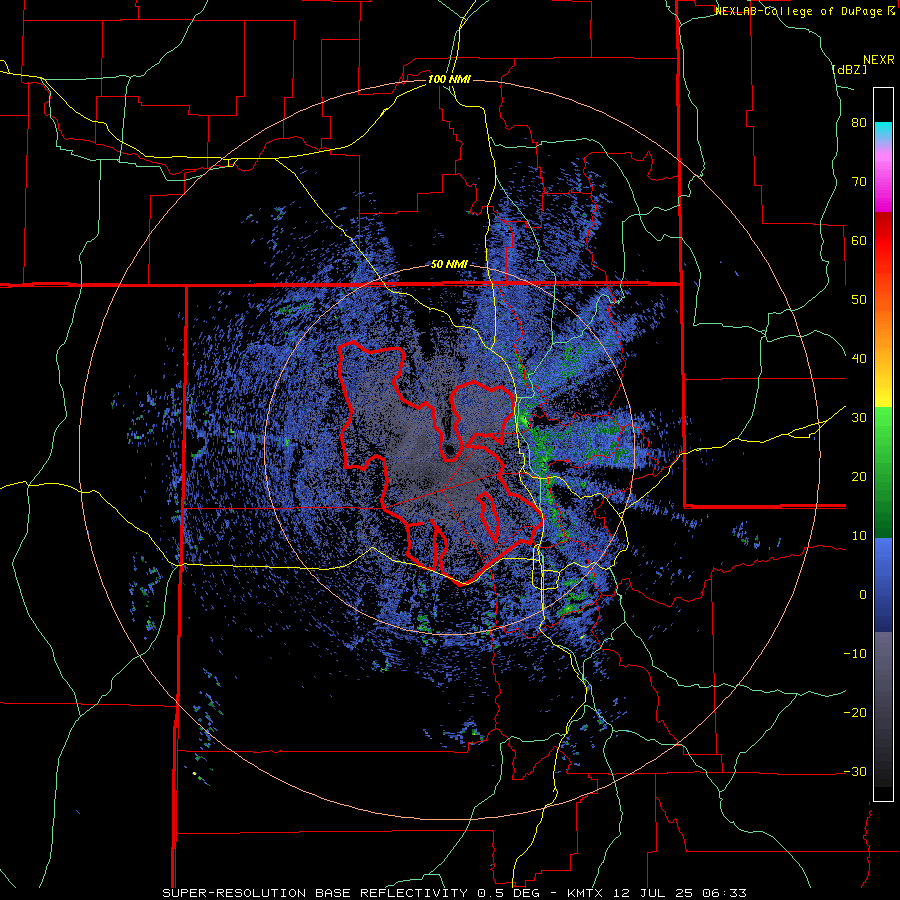Image resolution: width=900 pixels, height=900 pixels.
Task: Click the -10 value on dBZ scale
Action: 855,654
